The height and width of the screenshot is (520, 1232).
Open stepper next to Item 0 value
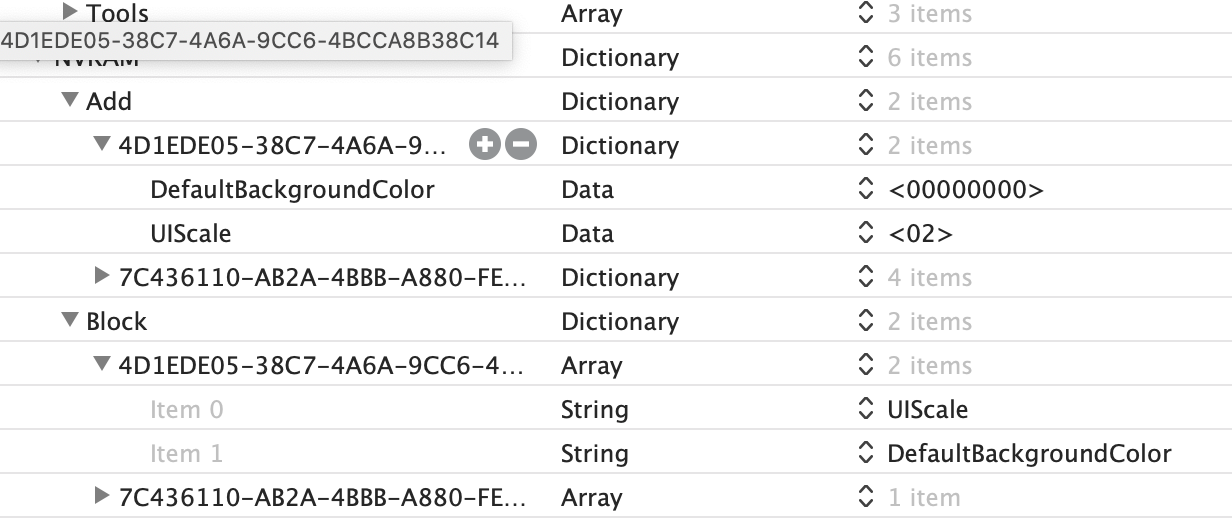[867, 410]
